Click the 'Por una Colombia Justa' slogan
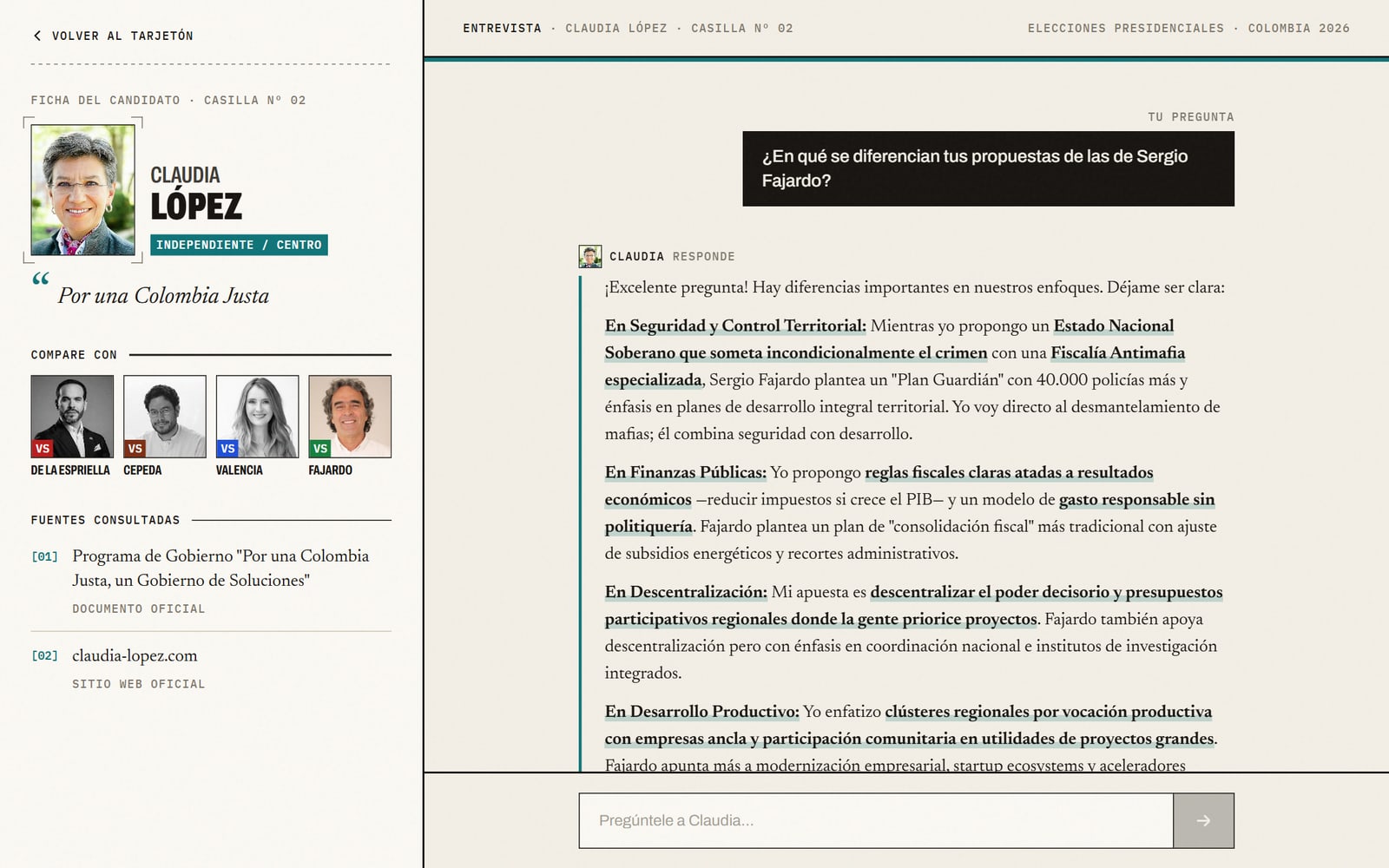1389x868 pixels. coord(163,296)
